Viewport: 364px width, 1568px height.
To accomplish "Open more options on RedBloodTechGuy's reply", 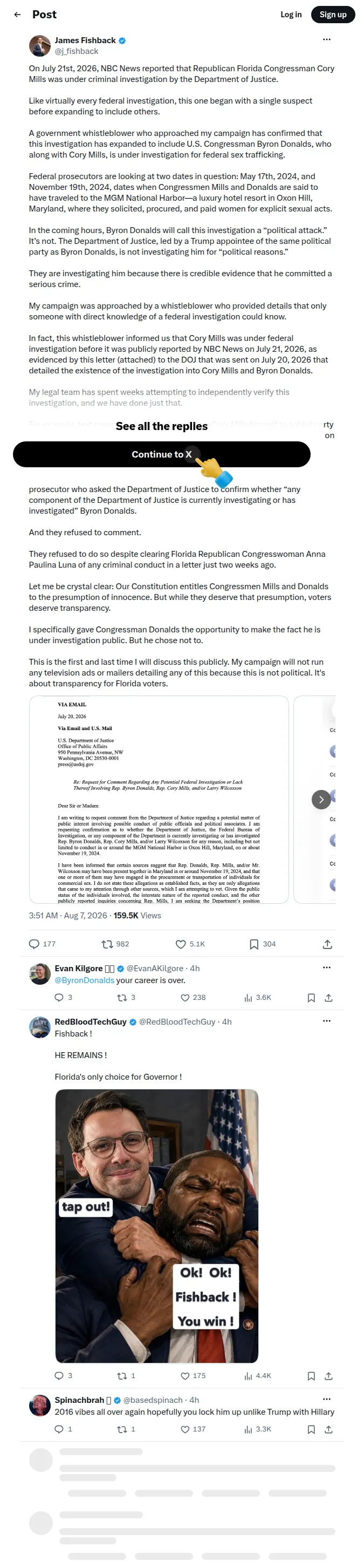I will (x=326, y=1021).
